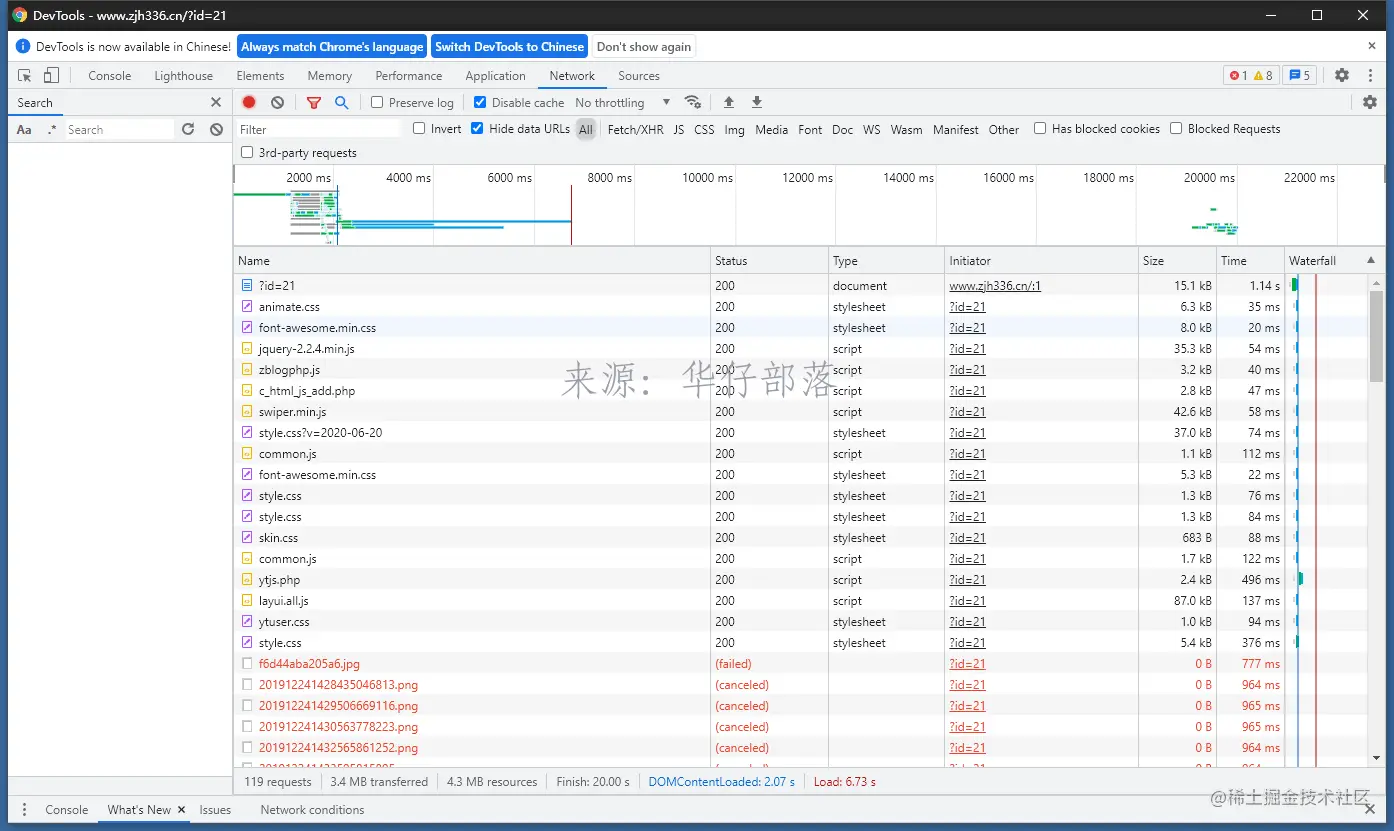The image size is (1394, 831).
Task: Click Always match Chrome's language button
Action: point(332,46)
